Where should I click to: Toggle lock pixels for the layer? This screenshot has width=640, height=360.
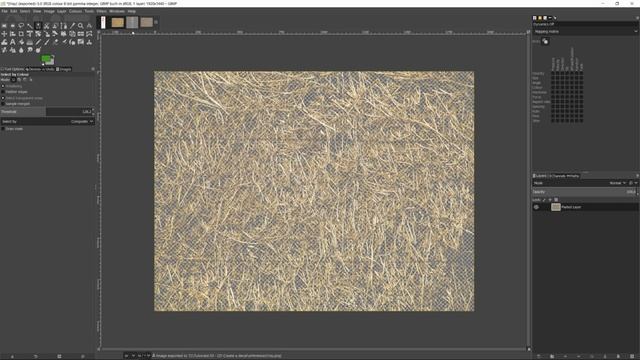coord(544,200)
